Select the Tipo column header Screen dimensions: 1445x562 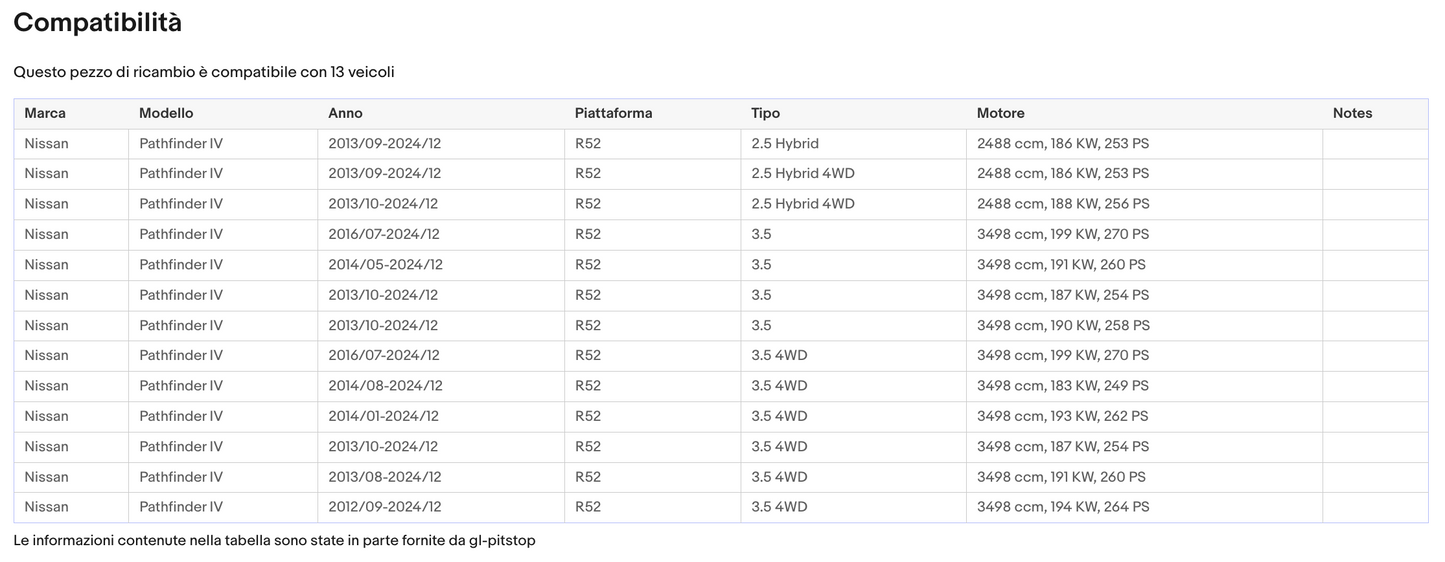[765, 113]
